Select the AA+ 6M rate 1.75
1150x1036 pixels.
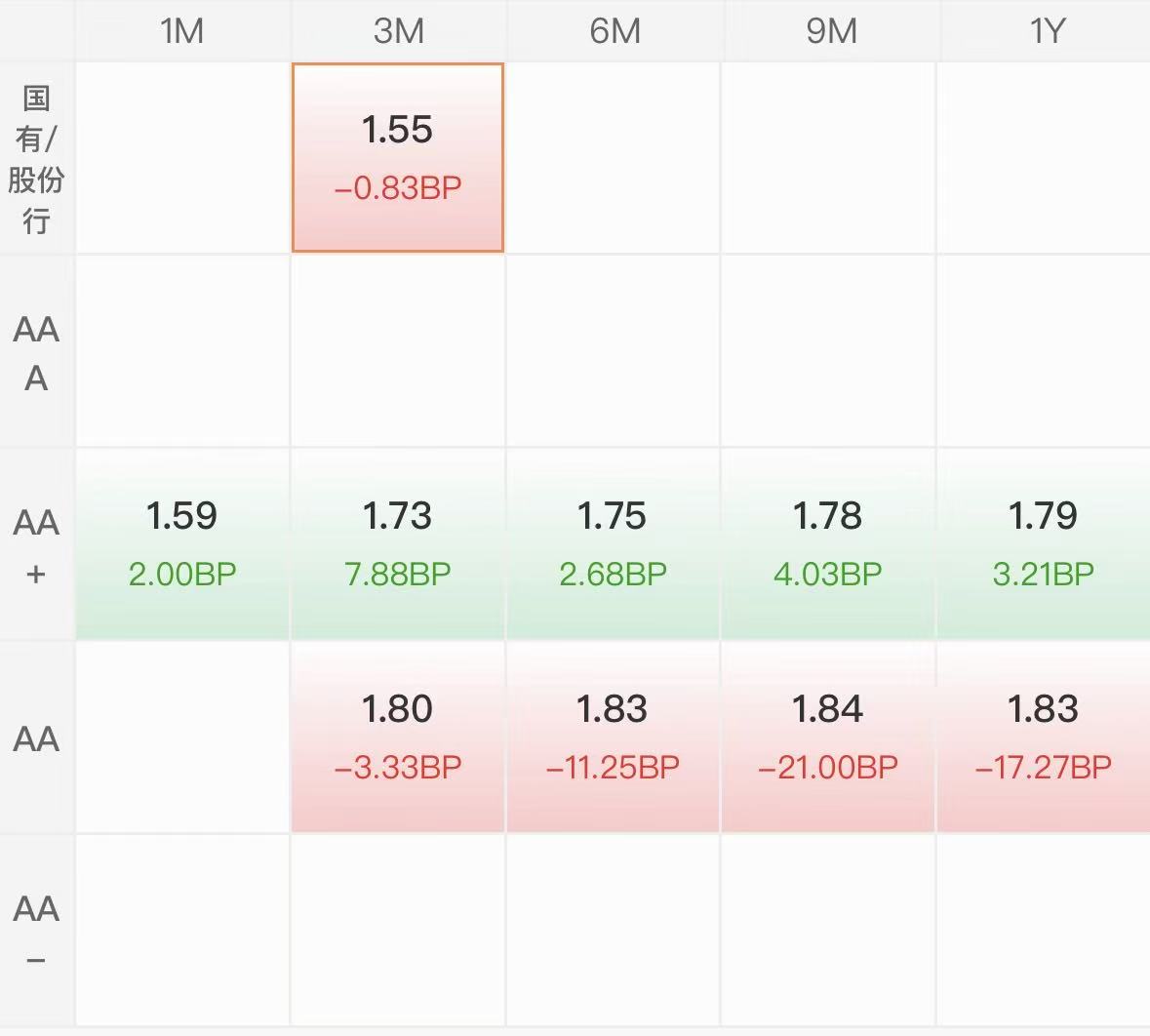[613, 543]
